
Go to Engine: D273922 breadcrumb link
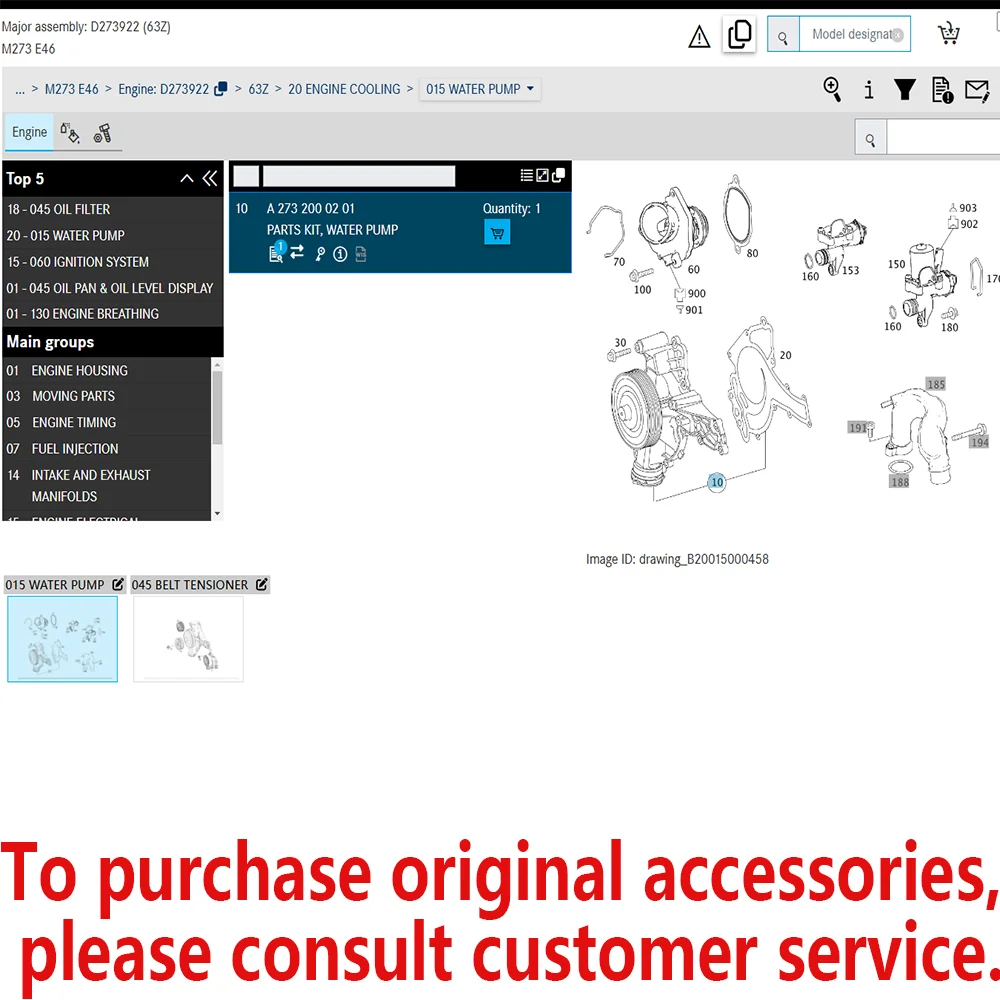pos(163,89)
